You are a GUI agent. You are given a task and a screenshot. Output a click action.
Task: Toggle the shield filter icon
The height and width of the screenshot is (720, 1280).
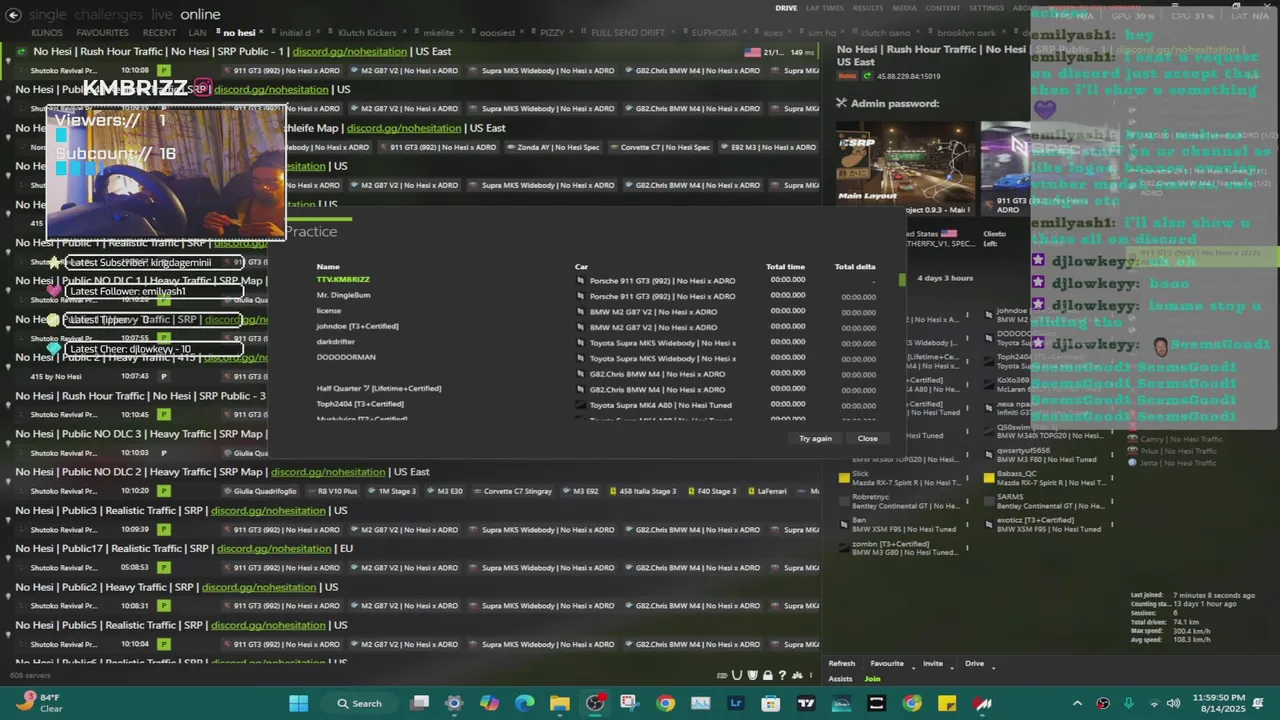click(x=753, y=675)
